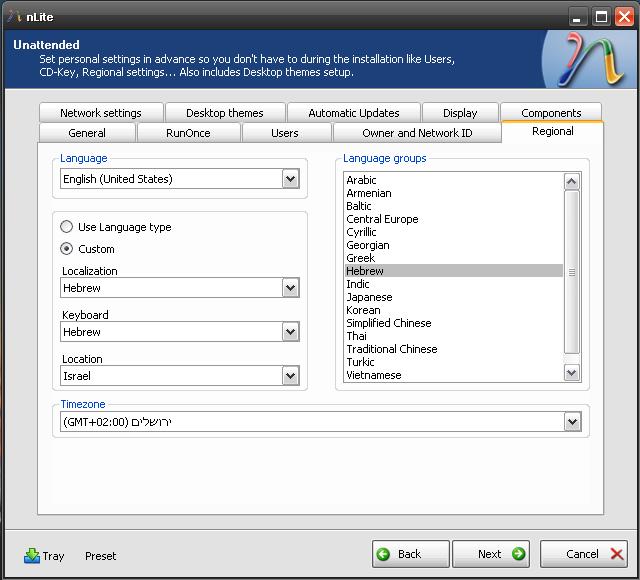Select the Regional tab
Image resolution: width=640 pixels, height=580 pixels.
click(553, 131)
